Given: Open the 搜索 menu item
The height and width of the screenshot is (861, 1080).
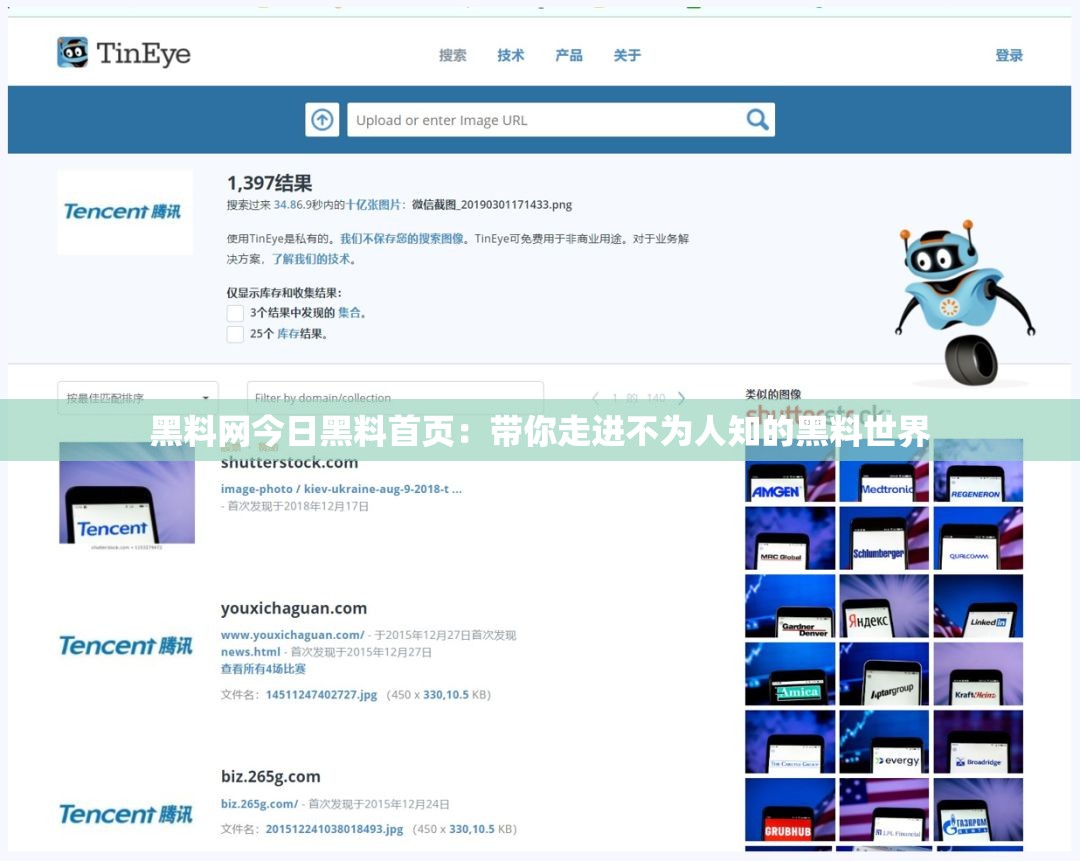Looking at the screenshot, I should coord(453,55).
